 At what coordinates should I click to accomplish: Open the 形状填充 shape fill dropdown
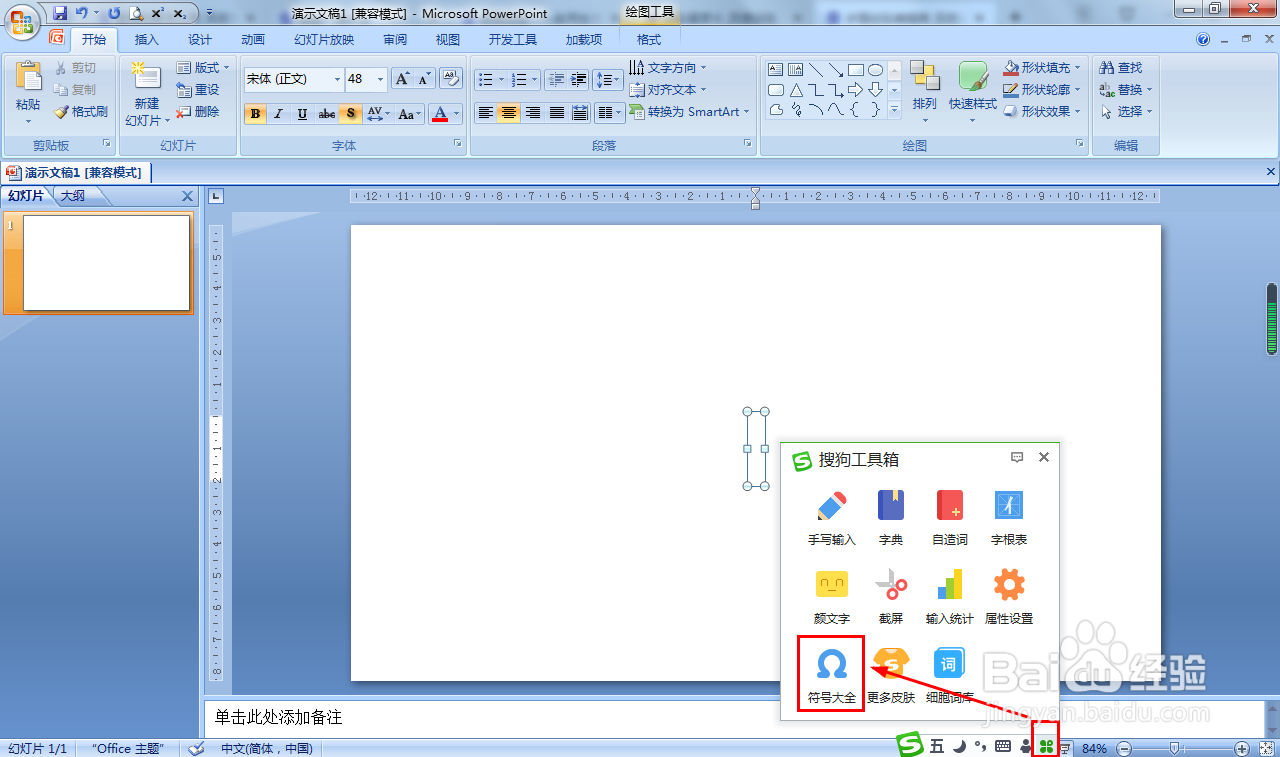[1042, 68]
